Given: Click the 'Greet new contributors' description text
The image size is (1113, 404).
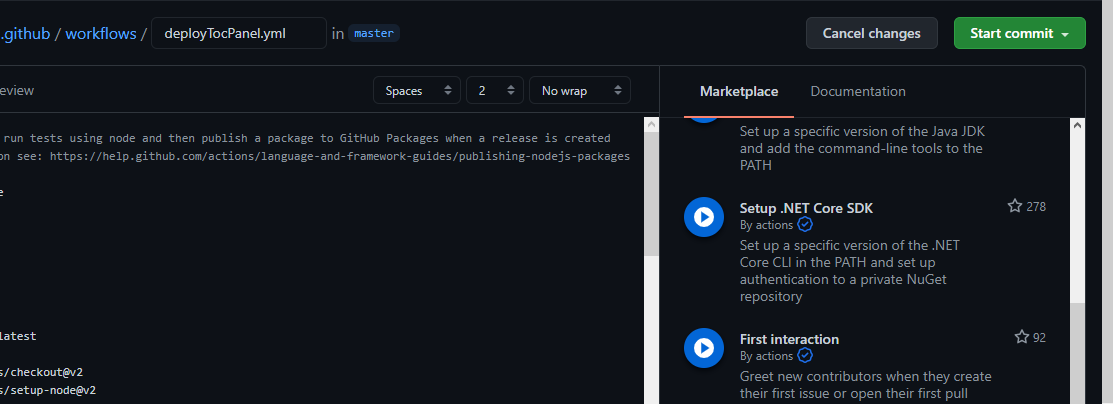Looking at the screenshot, I should 865,384.
